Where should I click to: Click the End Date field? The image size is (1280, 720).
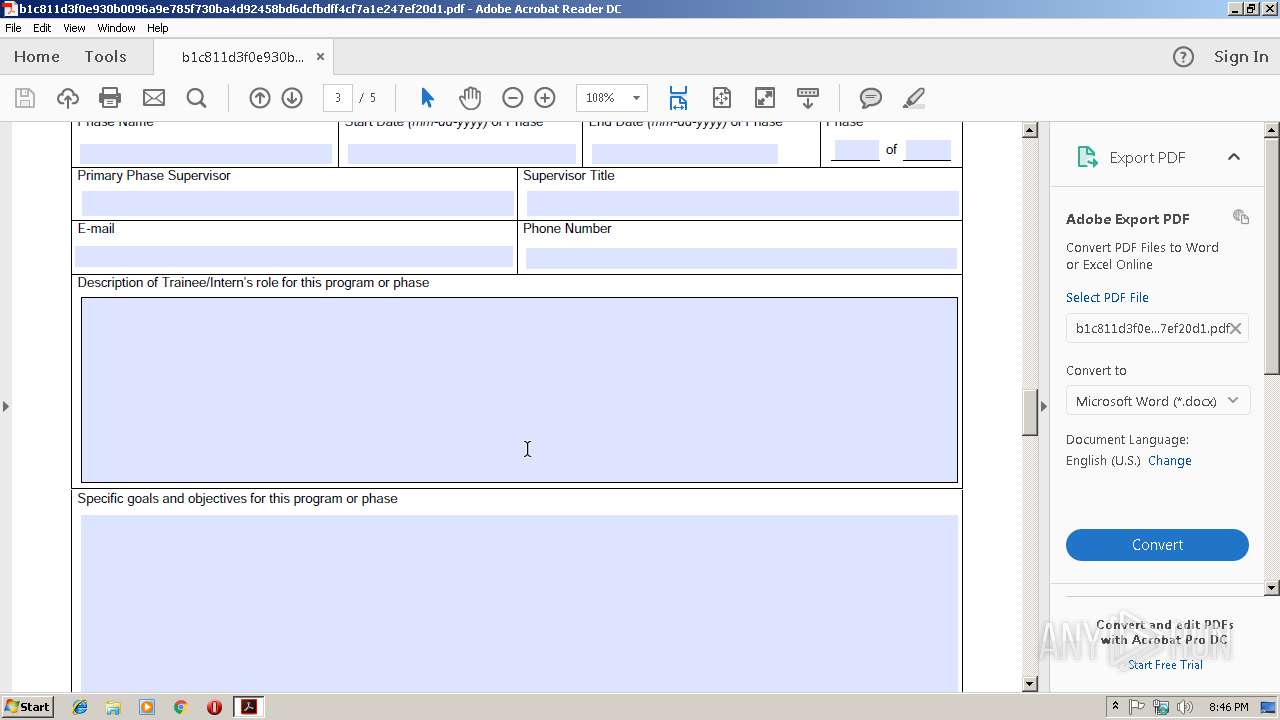click(x=684, y=153)
